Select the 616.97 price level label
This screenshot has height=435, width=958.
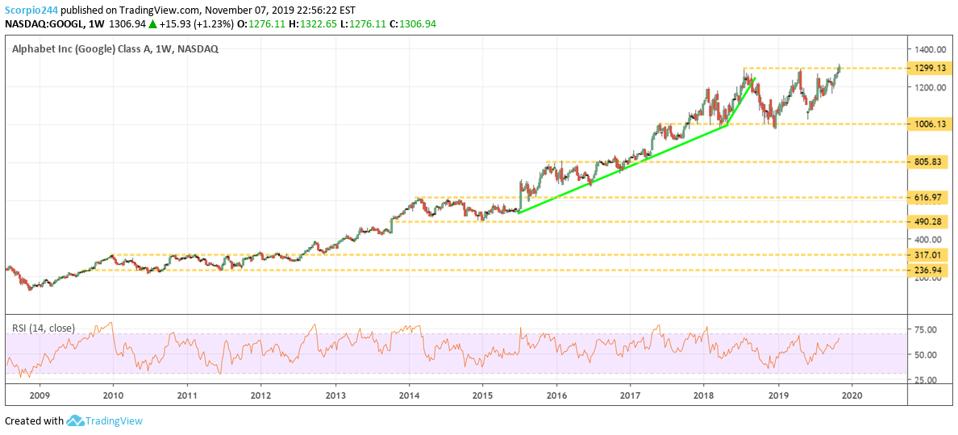(x=926, y=198)
